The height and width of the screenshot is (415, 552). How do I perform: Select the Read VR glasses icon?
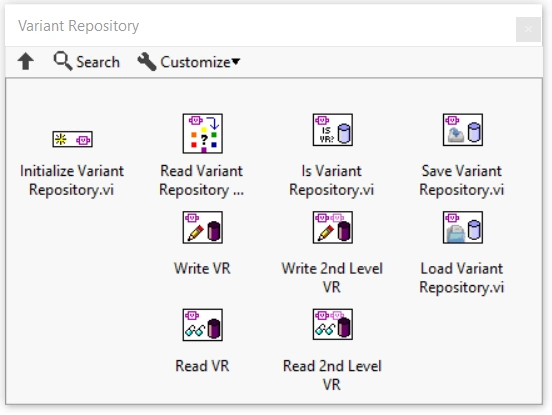pyautogui.click(x=202, y=325)
